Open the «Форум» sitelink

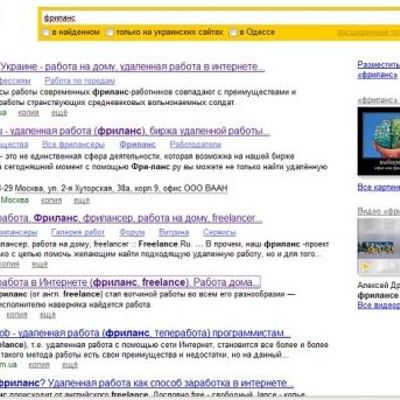[x=132, y=232]
